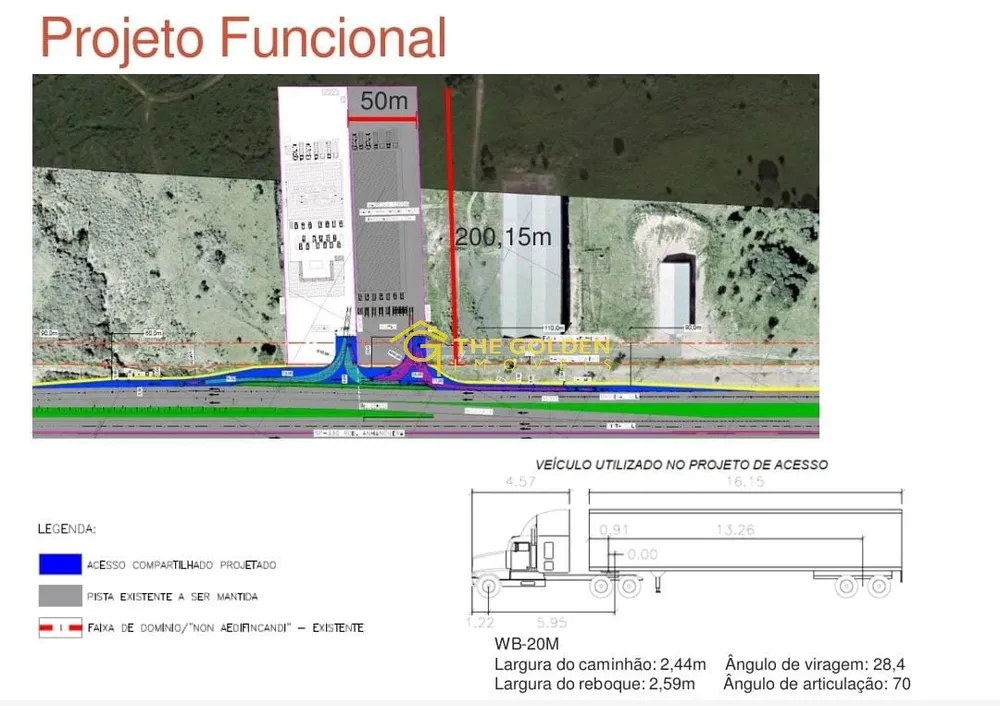Screen dimensions: 1000x706
Task: Click the Largura do caminhão text
Action: [600, 665]
